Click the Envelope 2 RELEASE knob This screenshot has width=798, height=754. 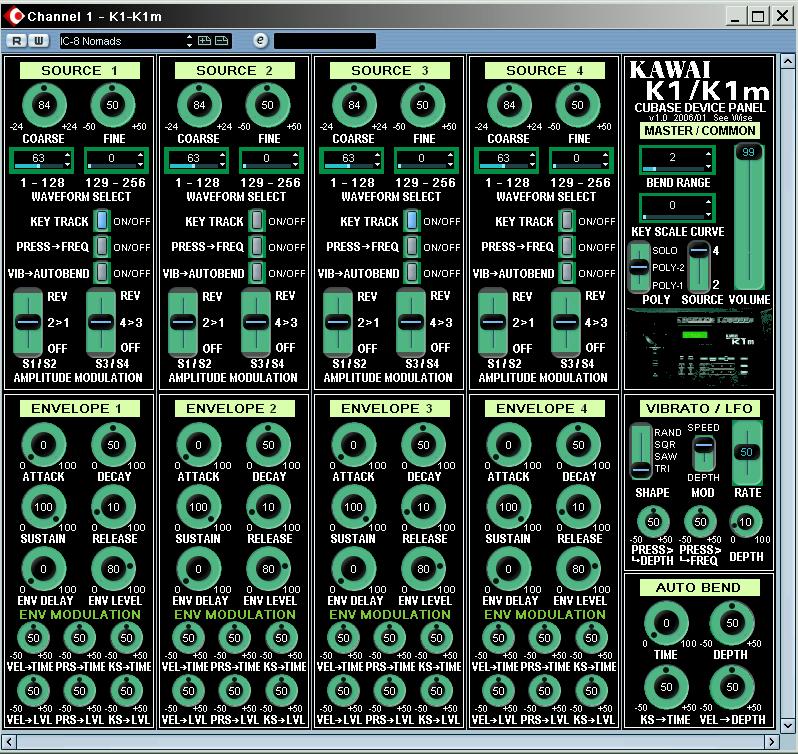[268, 507]
